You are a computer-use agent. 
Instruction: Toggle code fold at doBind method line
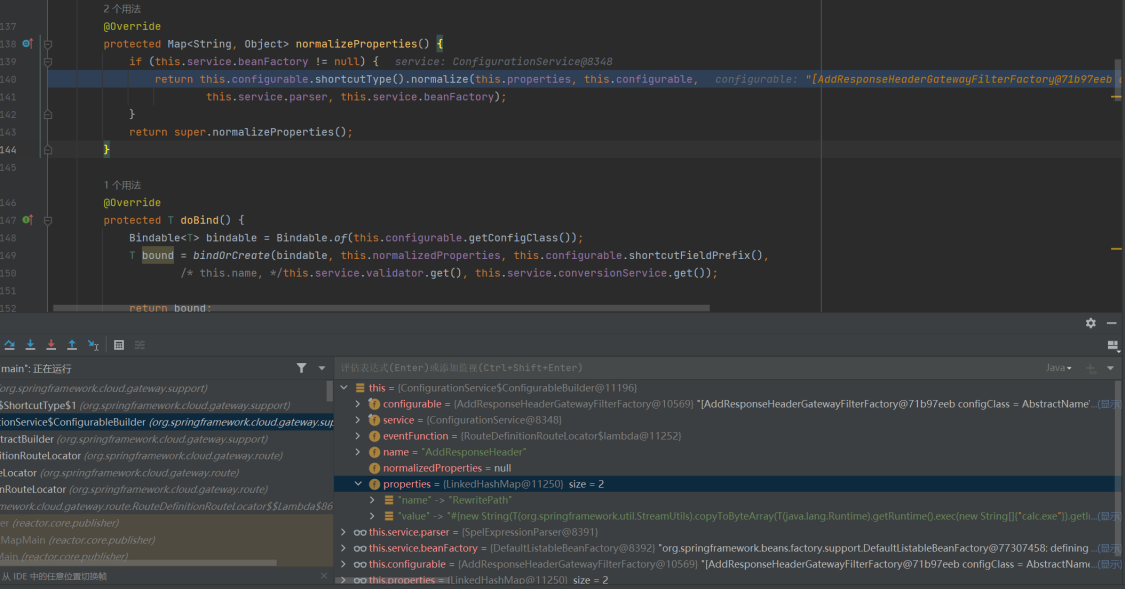coord(48,220)
